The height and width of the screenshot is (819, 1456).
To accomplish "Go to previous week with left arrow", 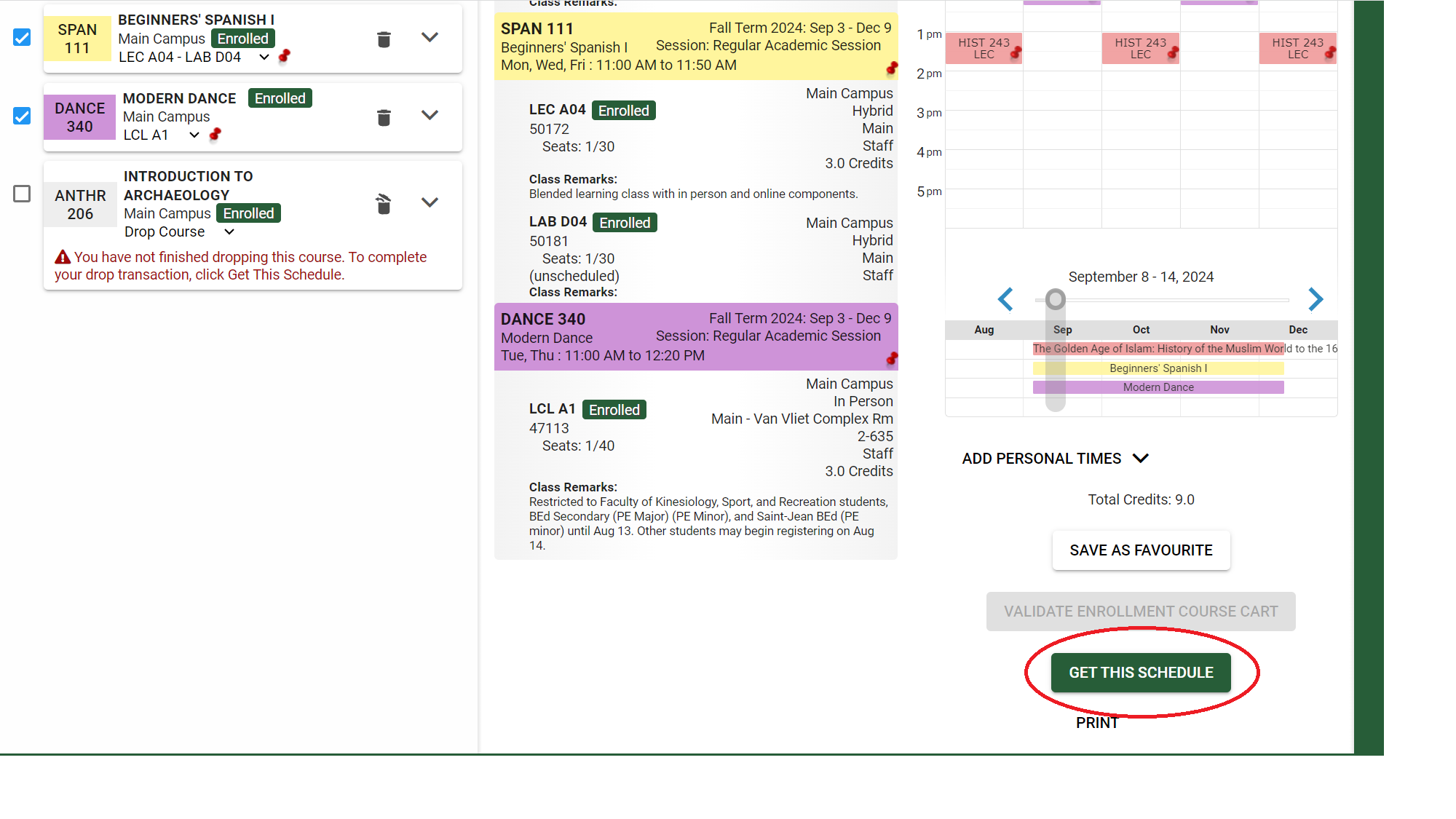I will 1005,299.
